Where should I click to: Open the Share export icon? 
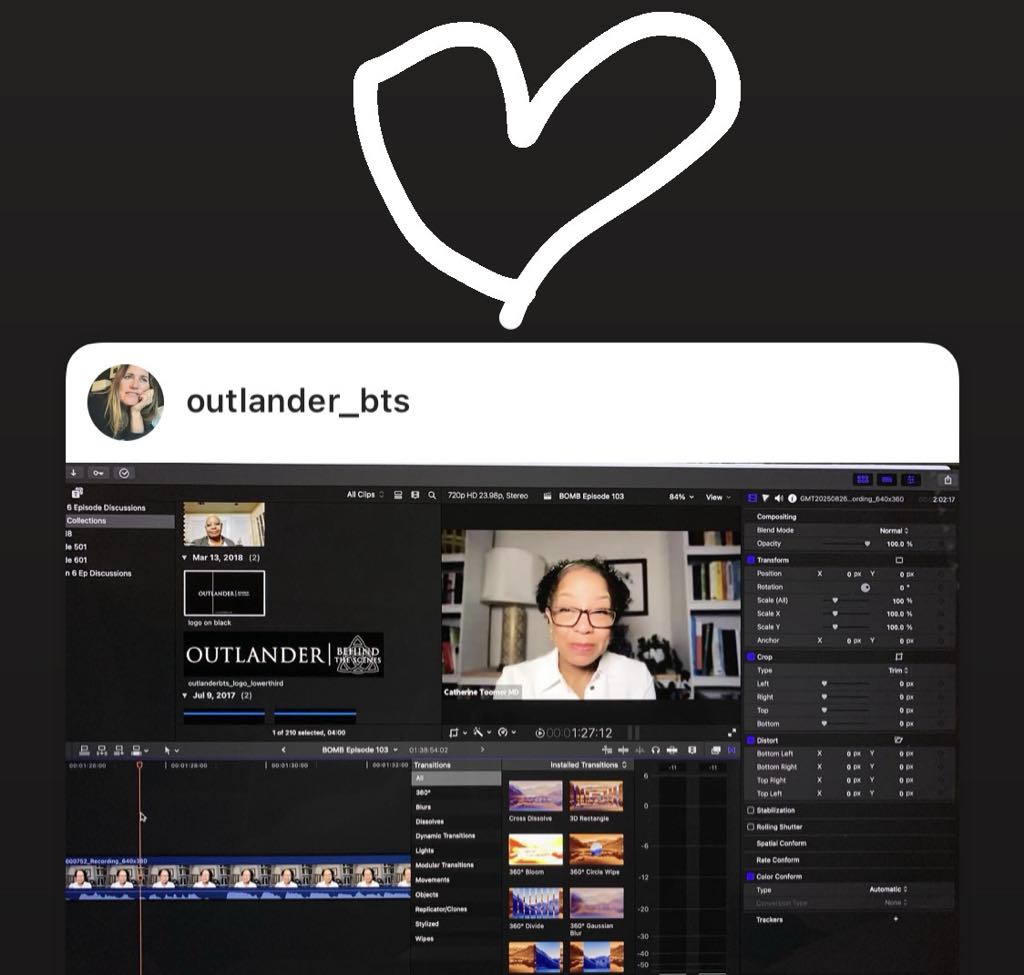click(x=948, y=480)
